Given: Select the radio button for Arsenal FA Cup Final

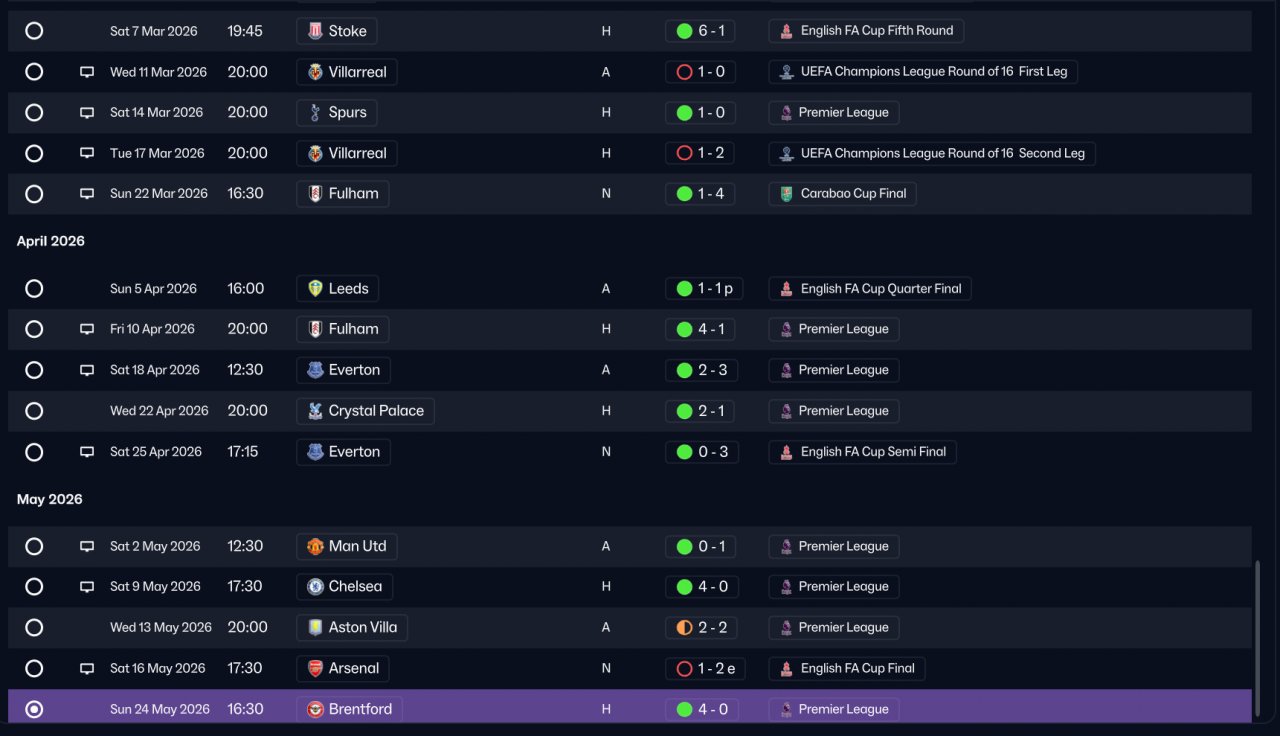Looking at the screenshot, I should point(34,668).
